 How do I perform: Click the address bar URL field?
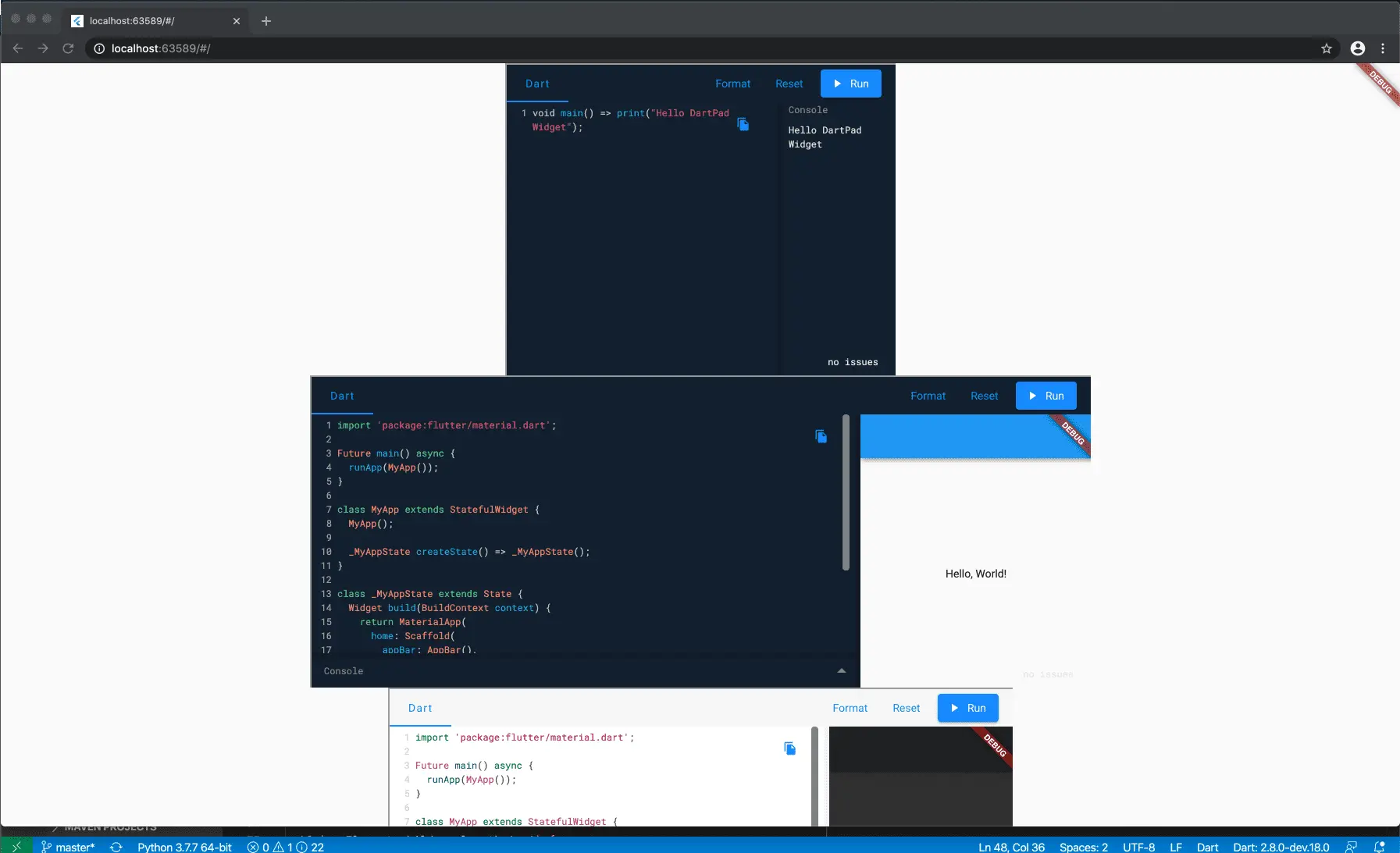703,48
